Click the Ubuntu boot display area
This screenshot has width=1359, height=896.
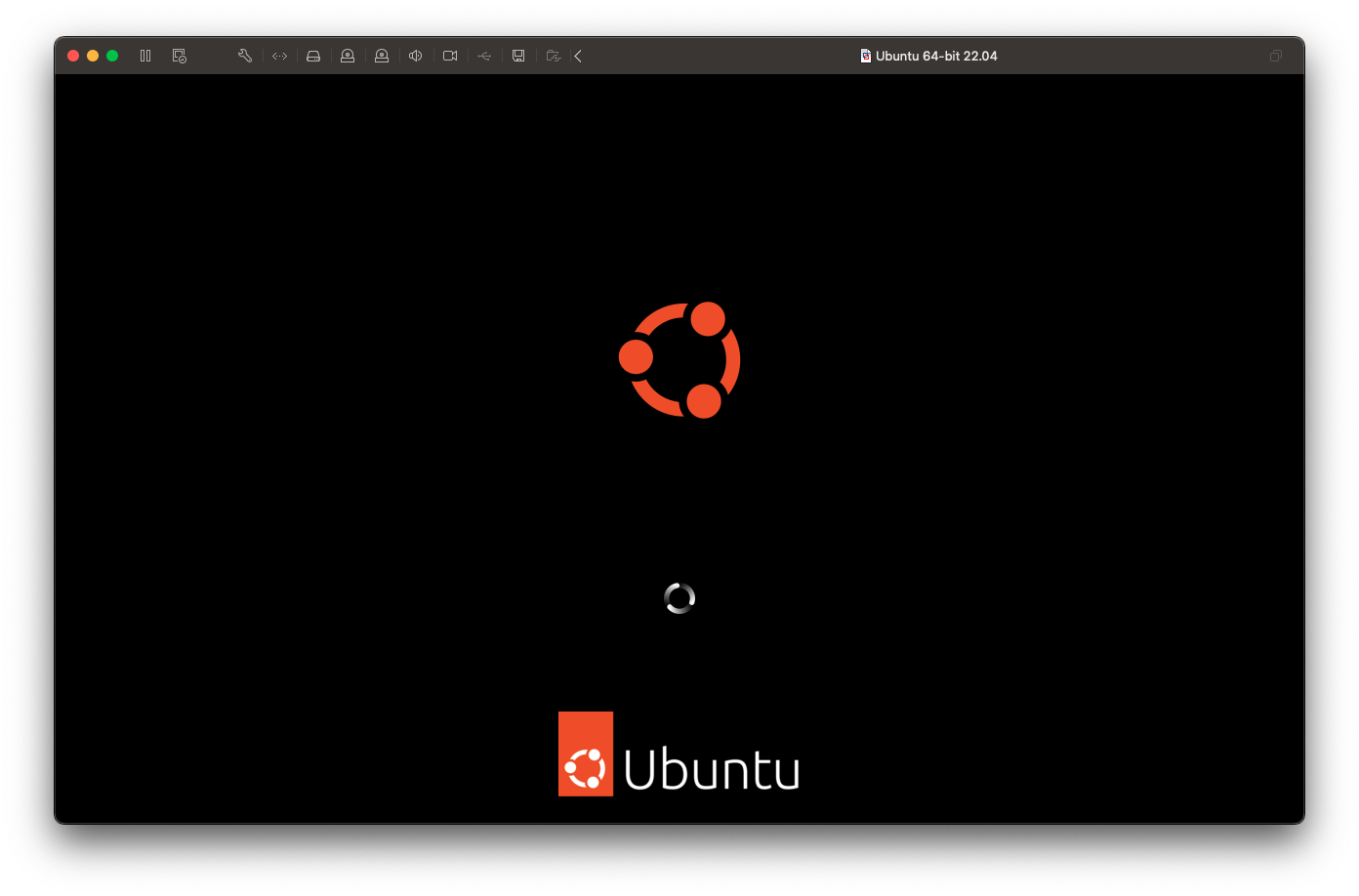coord(679,449)
